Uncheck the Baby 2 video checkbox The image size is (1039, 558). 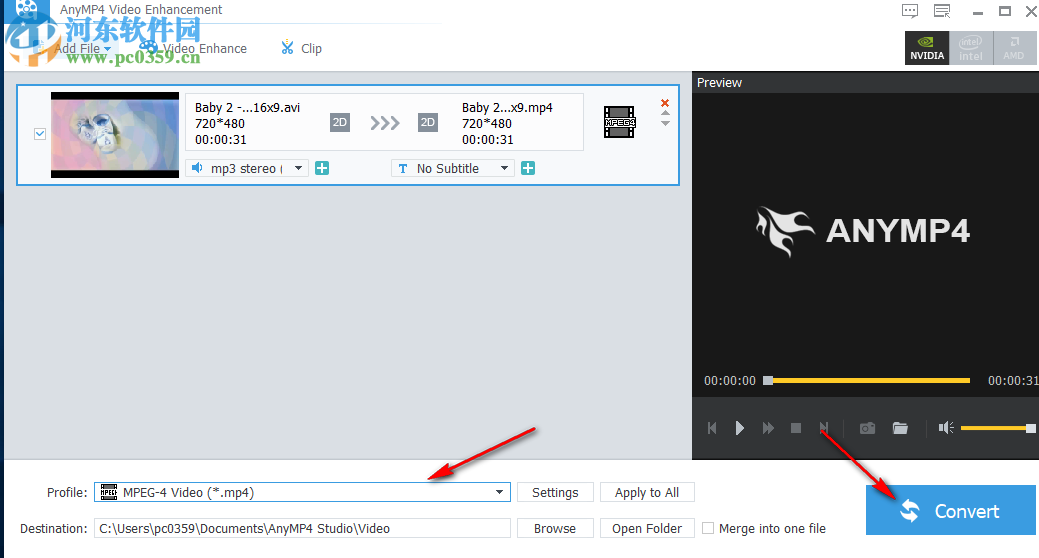(40, 134)
